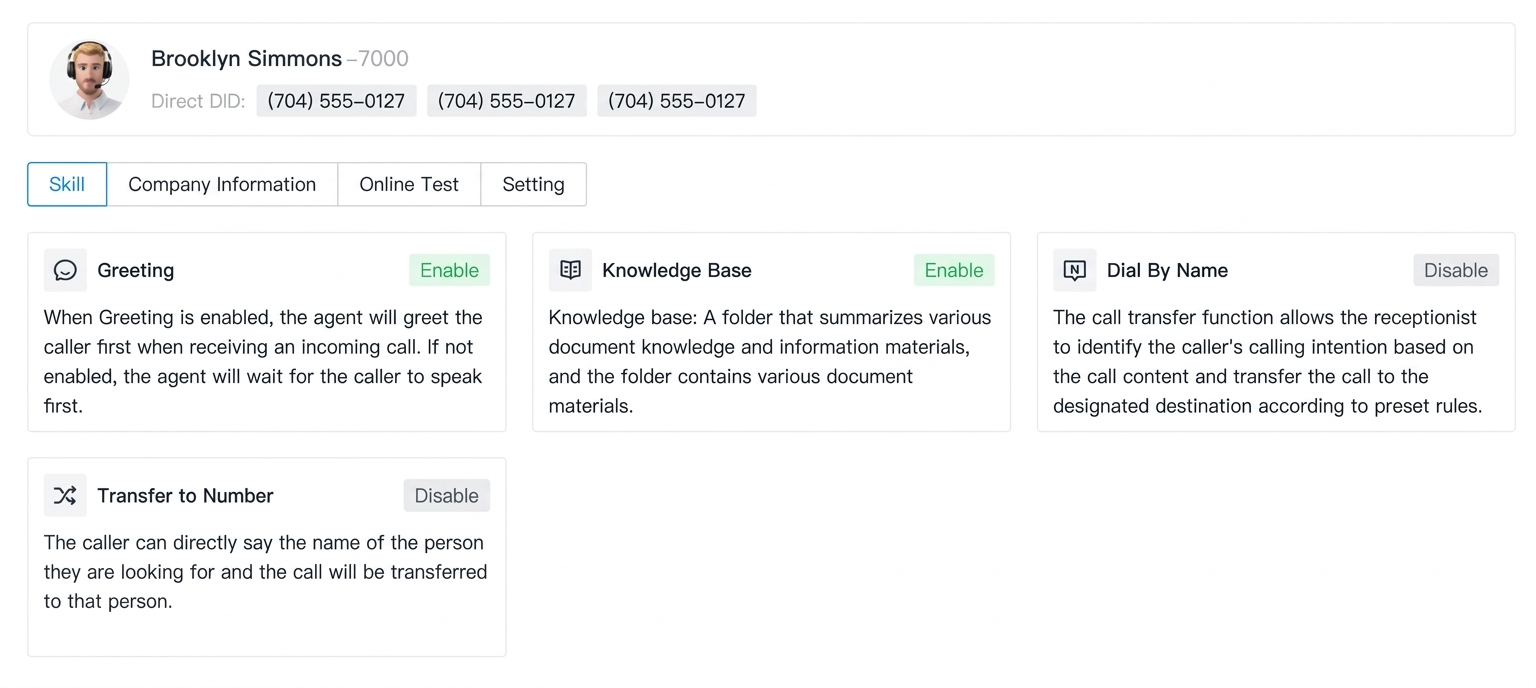This screenshot has width=1536, height=688.
Task: Toggle the Greeting skill Enable badge
Action: tap(449, 270)
